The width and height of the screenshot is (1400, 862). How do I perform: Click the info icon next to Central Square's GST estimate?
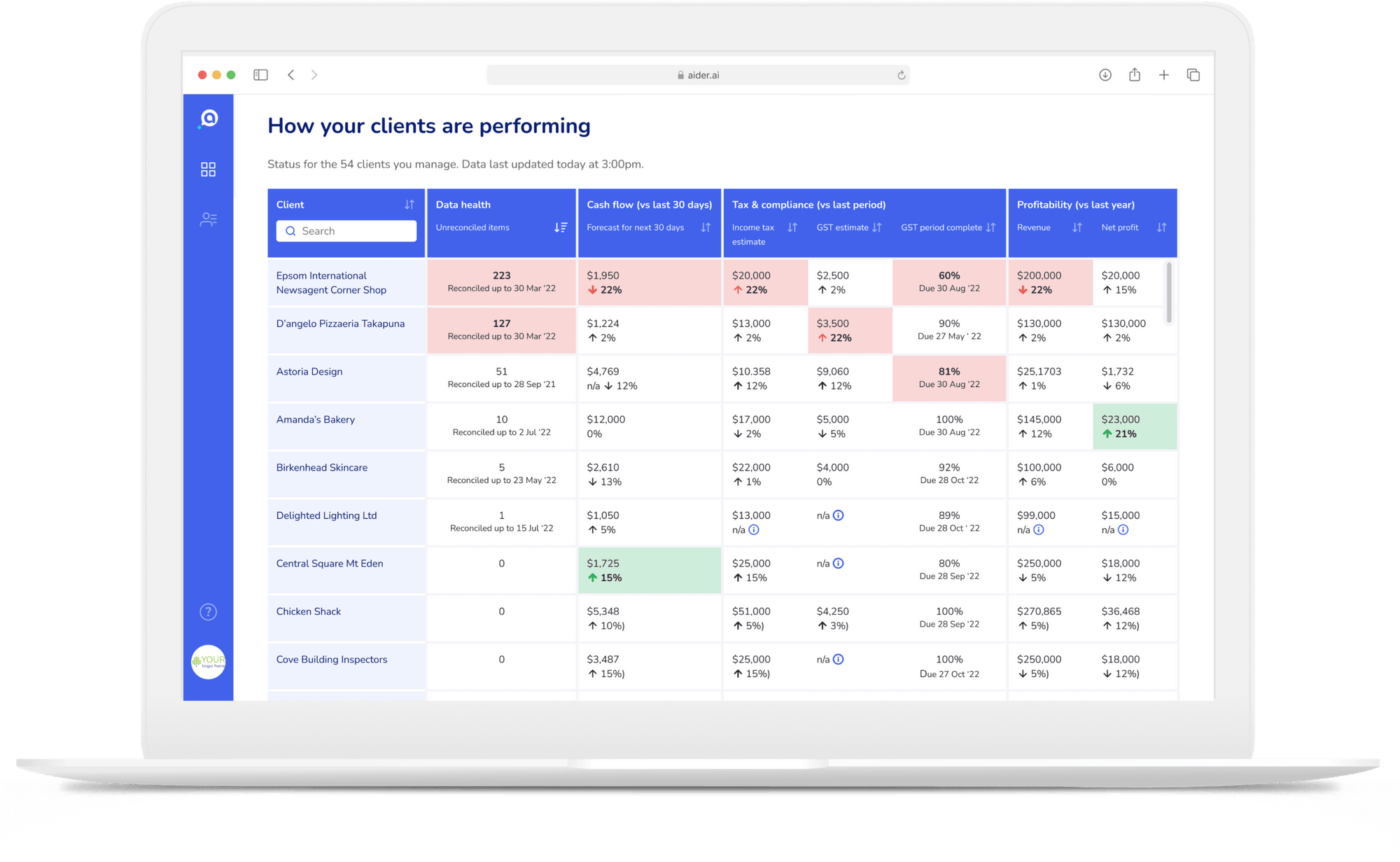838,563
